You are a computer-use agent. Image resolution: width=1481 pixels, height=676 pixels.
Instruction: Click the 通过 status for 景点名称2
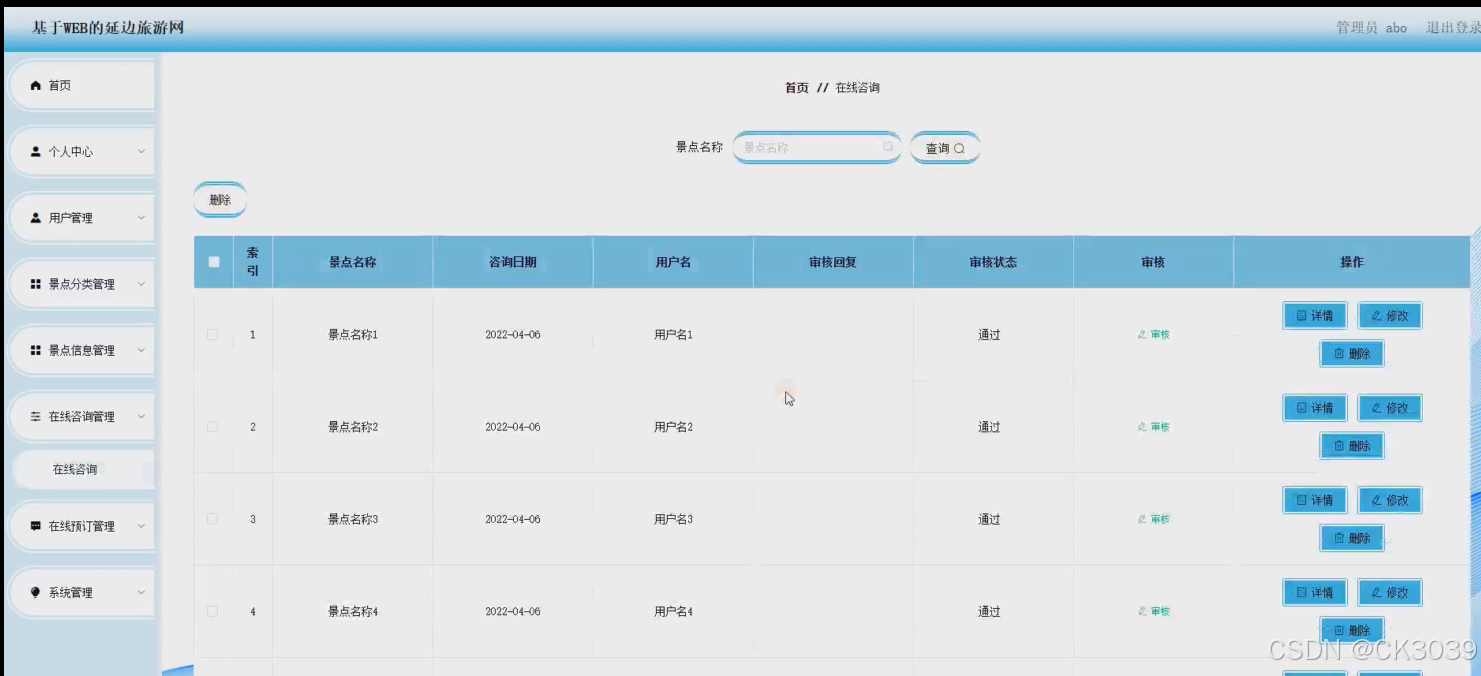989,427
